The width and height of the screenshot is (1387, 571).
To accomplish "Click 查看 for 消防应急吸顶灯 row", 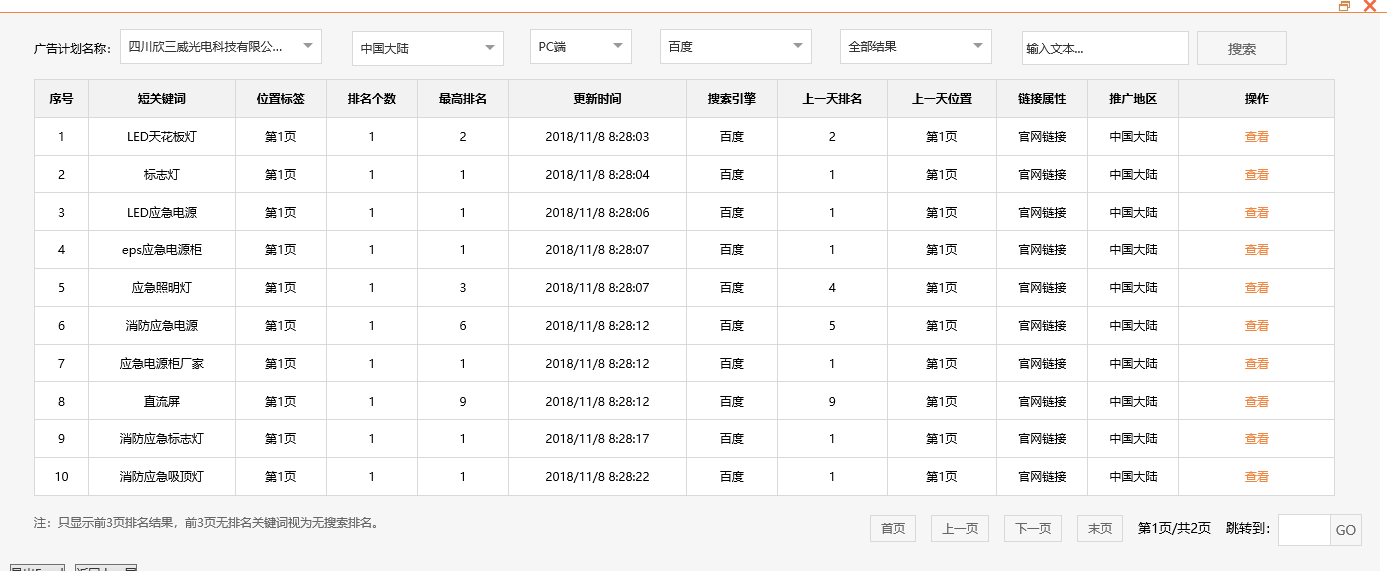I will pos(1256,477).
